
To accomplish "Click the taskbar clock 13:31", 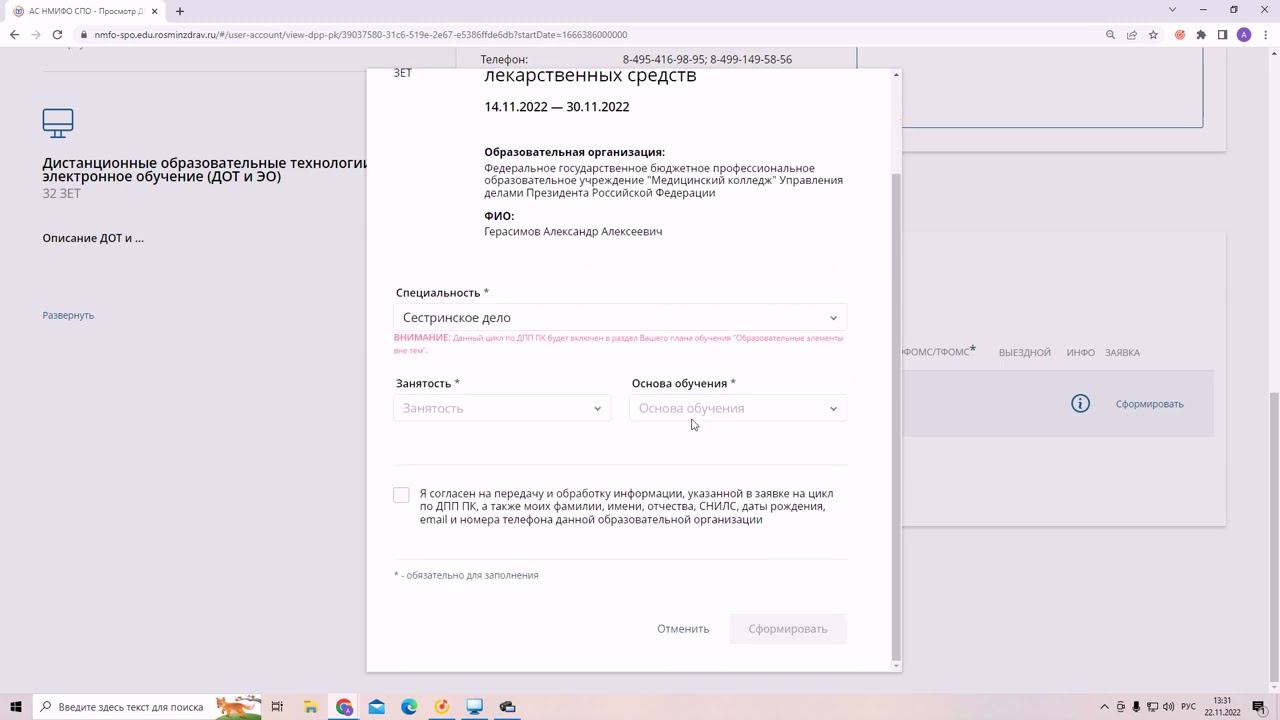I will tap(1222, 707).
